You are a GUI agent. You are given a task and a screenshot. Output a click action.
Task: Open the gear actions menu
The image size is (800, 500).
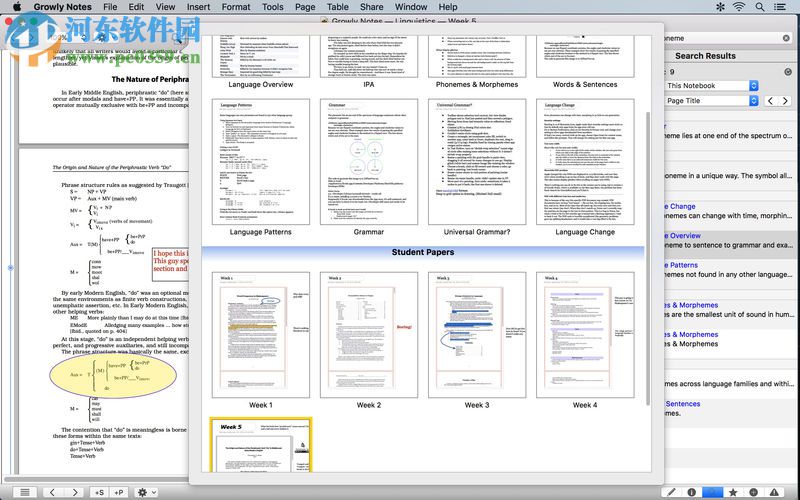coord(147,492)
